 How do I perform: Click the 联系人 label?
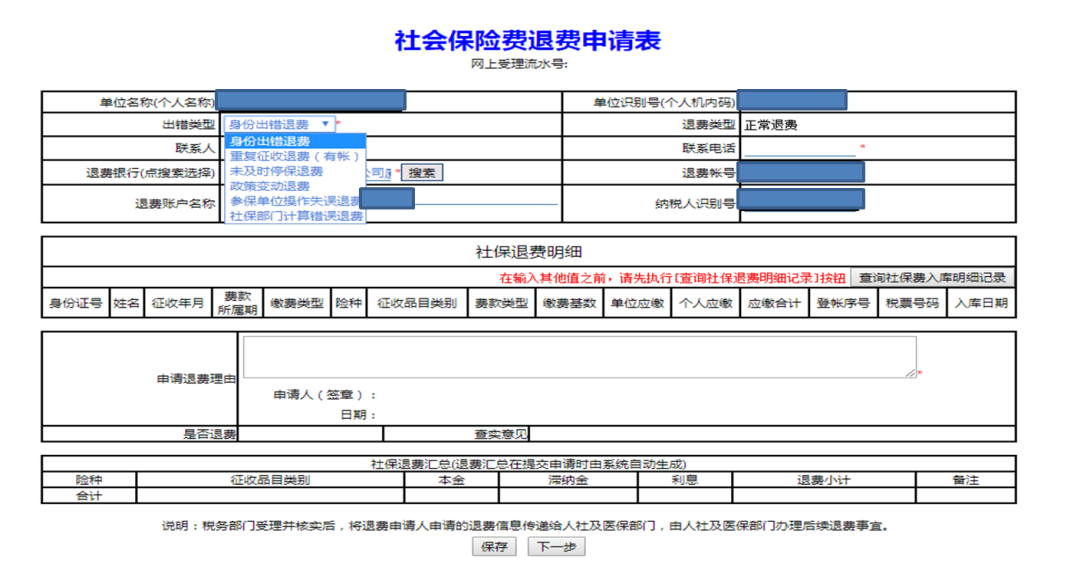click(x=195, y=148)
